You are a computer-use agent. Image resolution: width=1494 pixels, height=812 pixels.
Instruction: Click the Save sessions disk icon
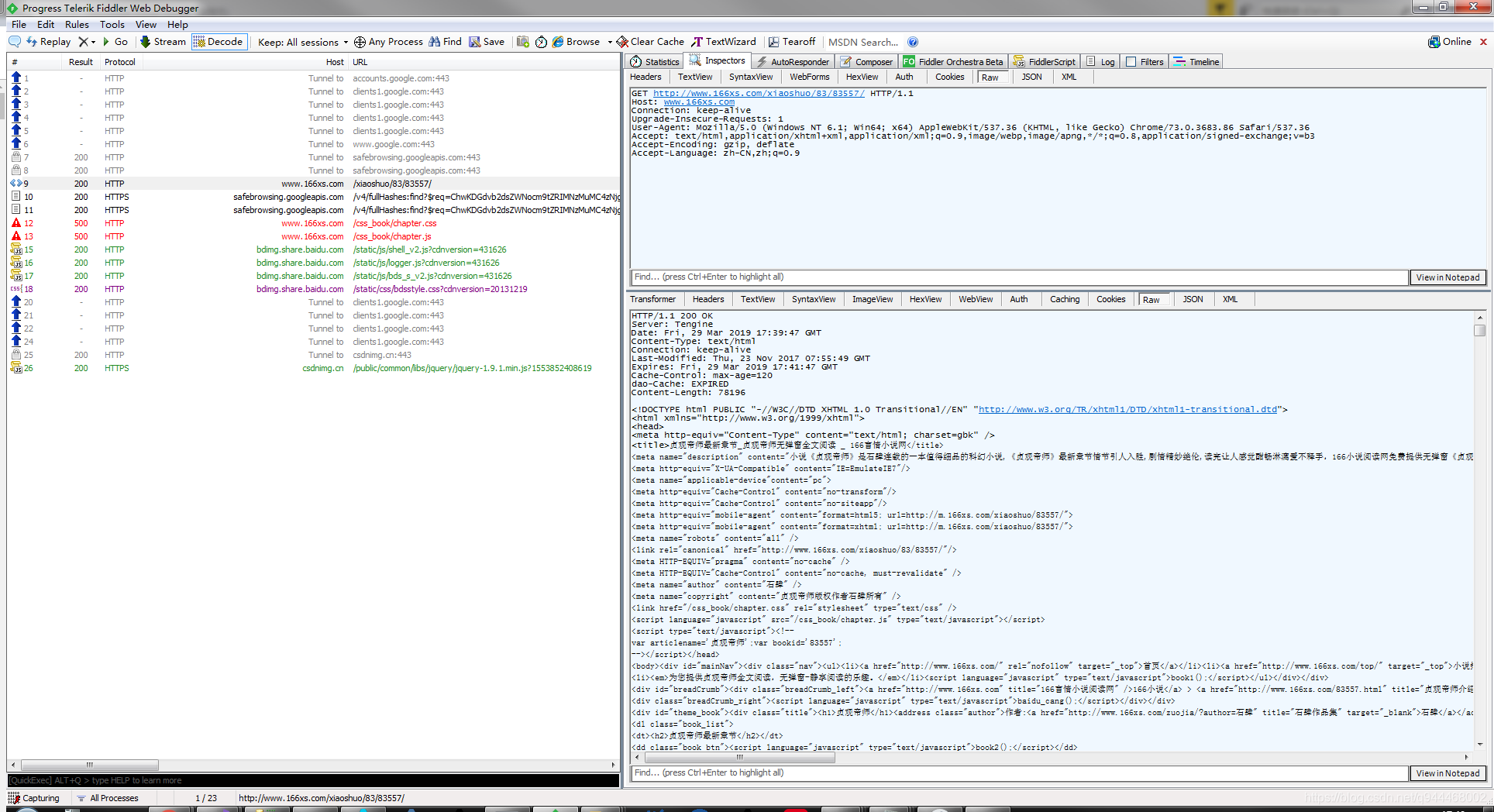pos(474,42)
